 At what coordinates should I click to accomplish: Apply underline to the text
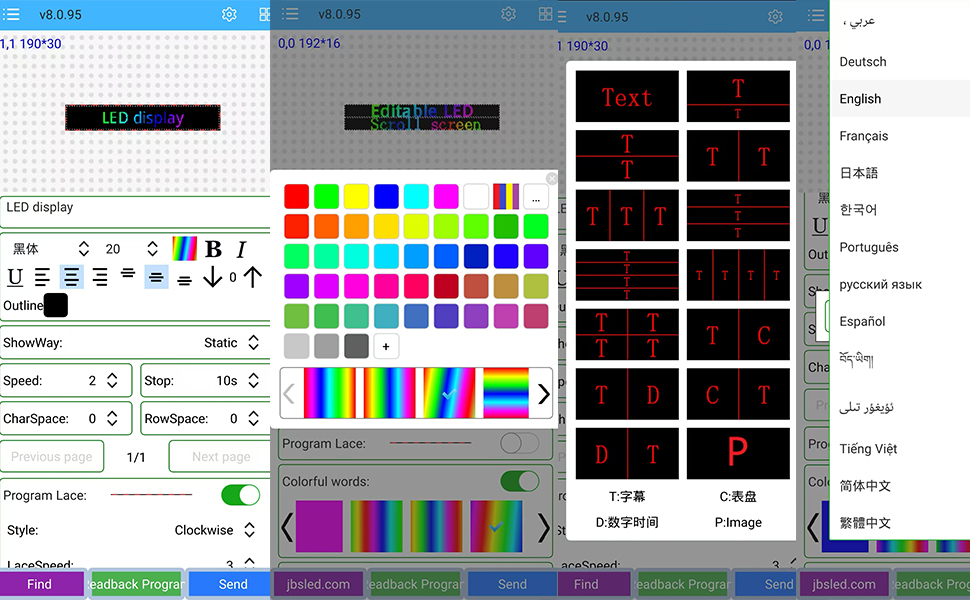pos(15,277)
